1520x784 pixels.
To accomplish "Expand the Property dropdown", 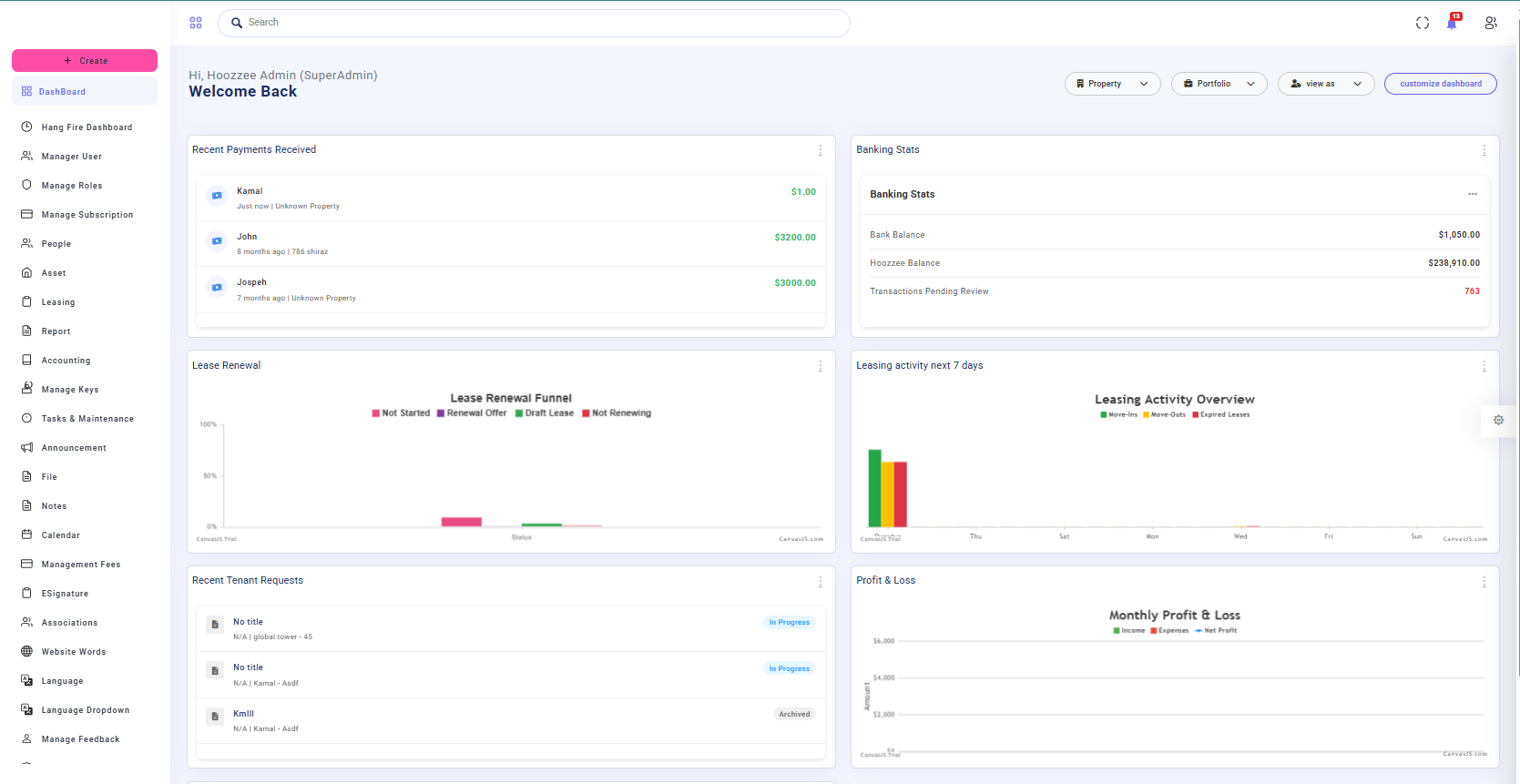I will pyautogui.click(x=1112, y=84).
